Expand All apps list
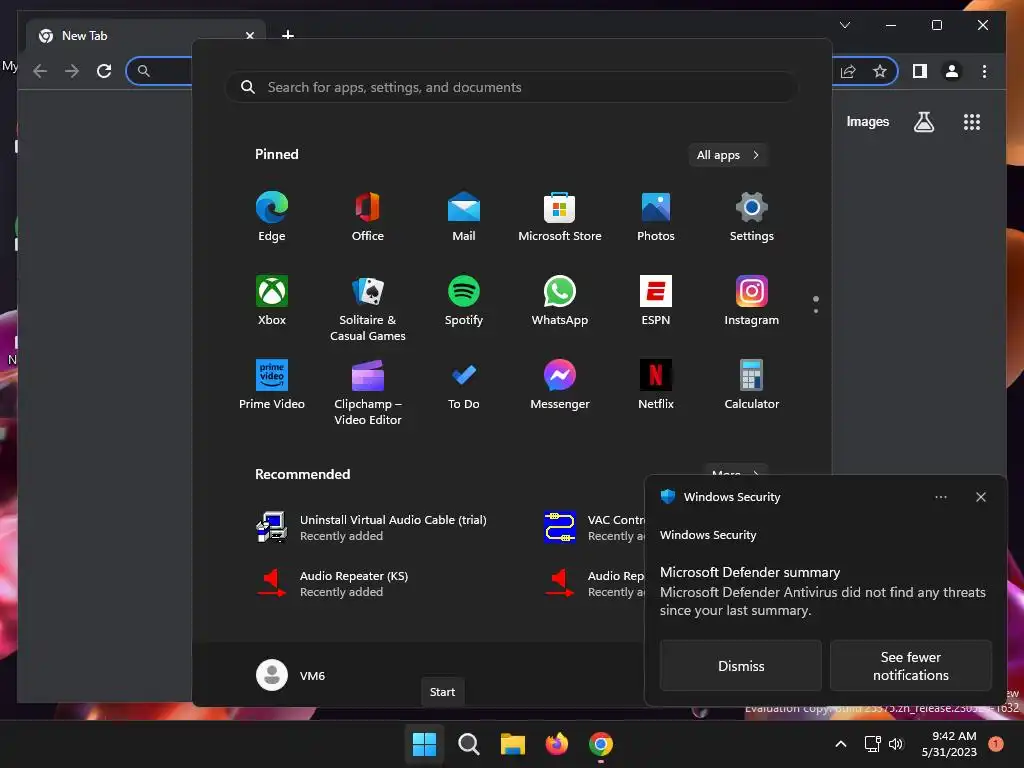 pos(728,155)
